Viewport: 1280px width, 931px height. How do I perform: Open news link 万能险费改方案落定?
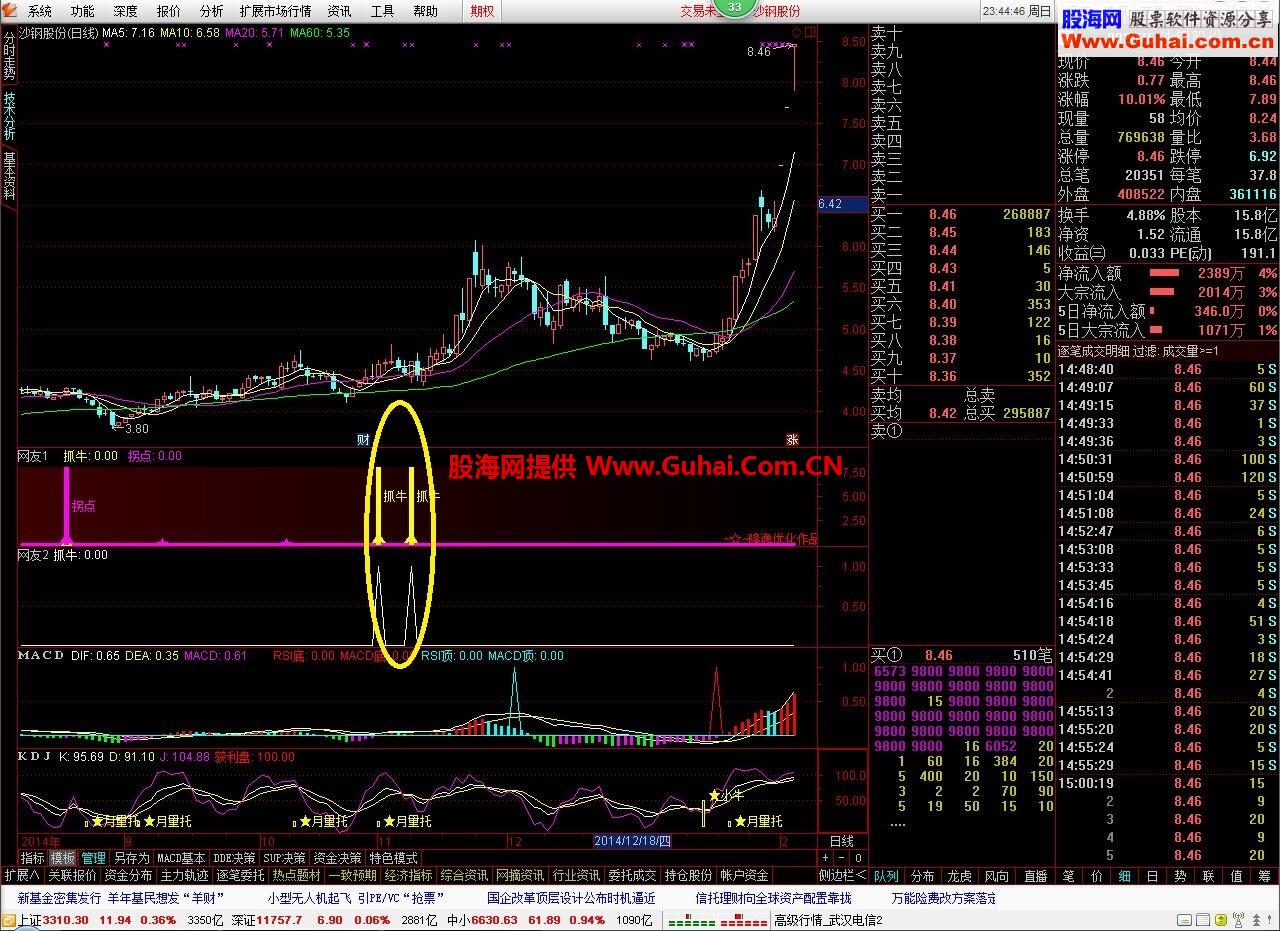[944, 898]
